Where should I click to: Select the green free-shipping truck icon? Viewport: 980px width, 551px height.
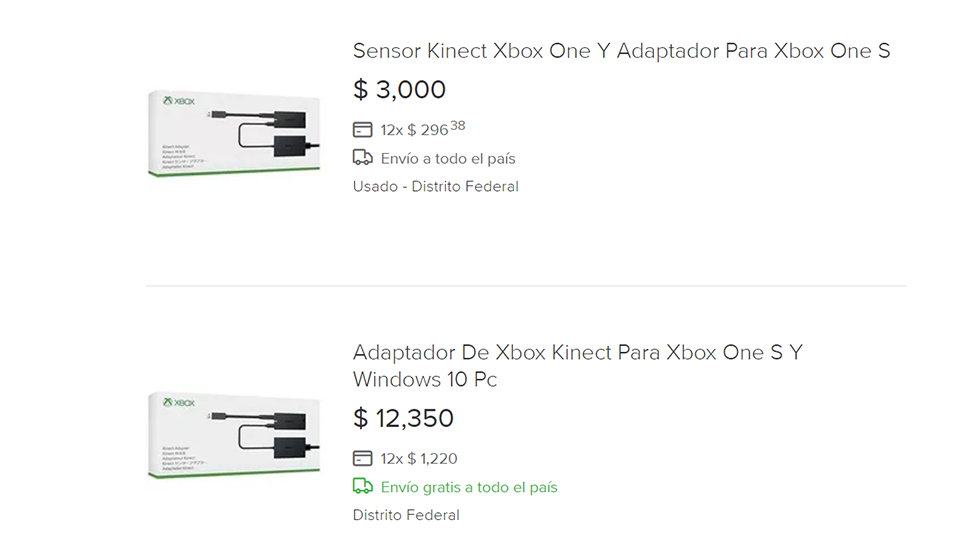tap(362, 486)
